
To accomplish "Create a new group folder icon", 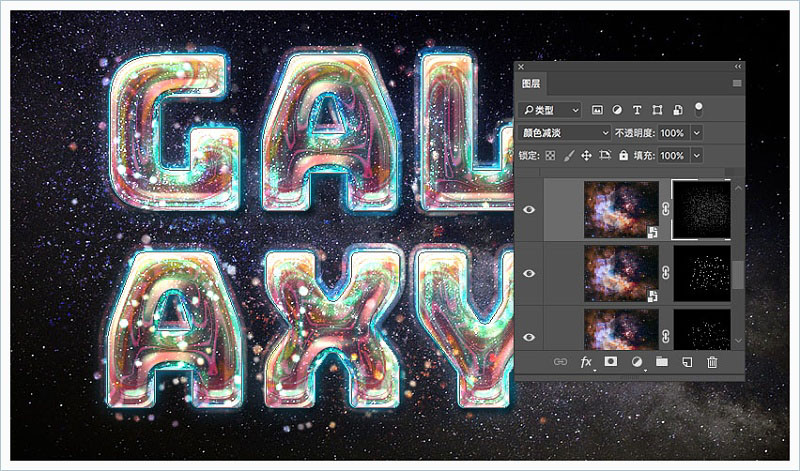I will tap(662, 362).
